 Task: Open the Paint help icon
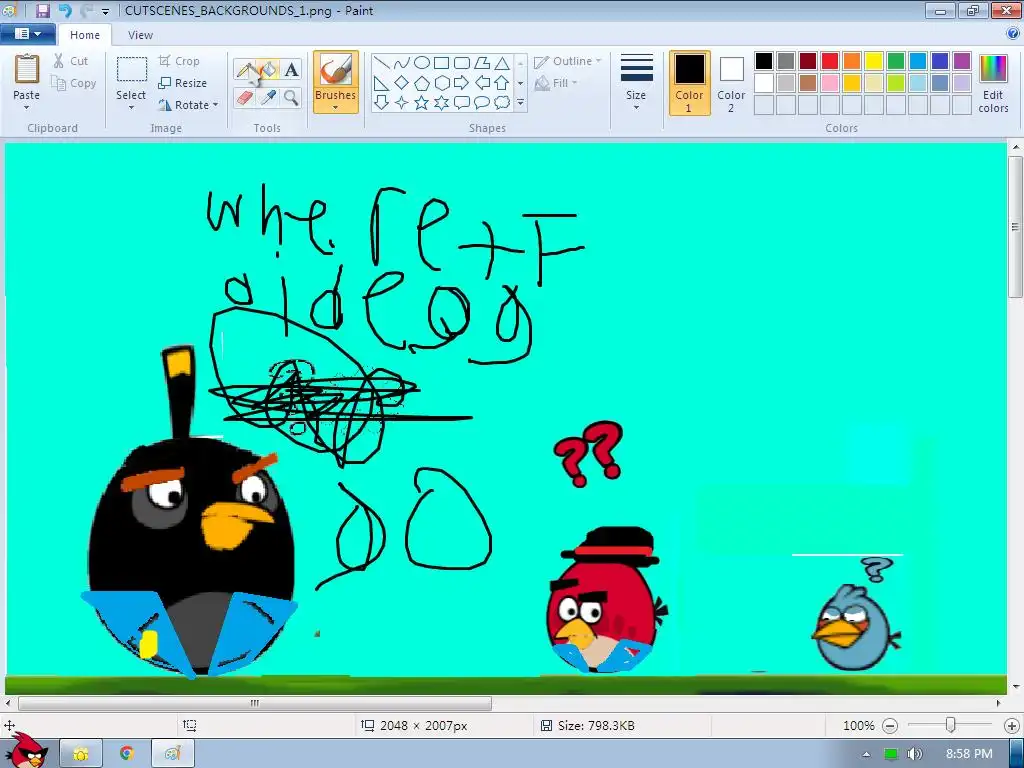(1013, 34)
